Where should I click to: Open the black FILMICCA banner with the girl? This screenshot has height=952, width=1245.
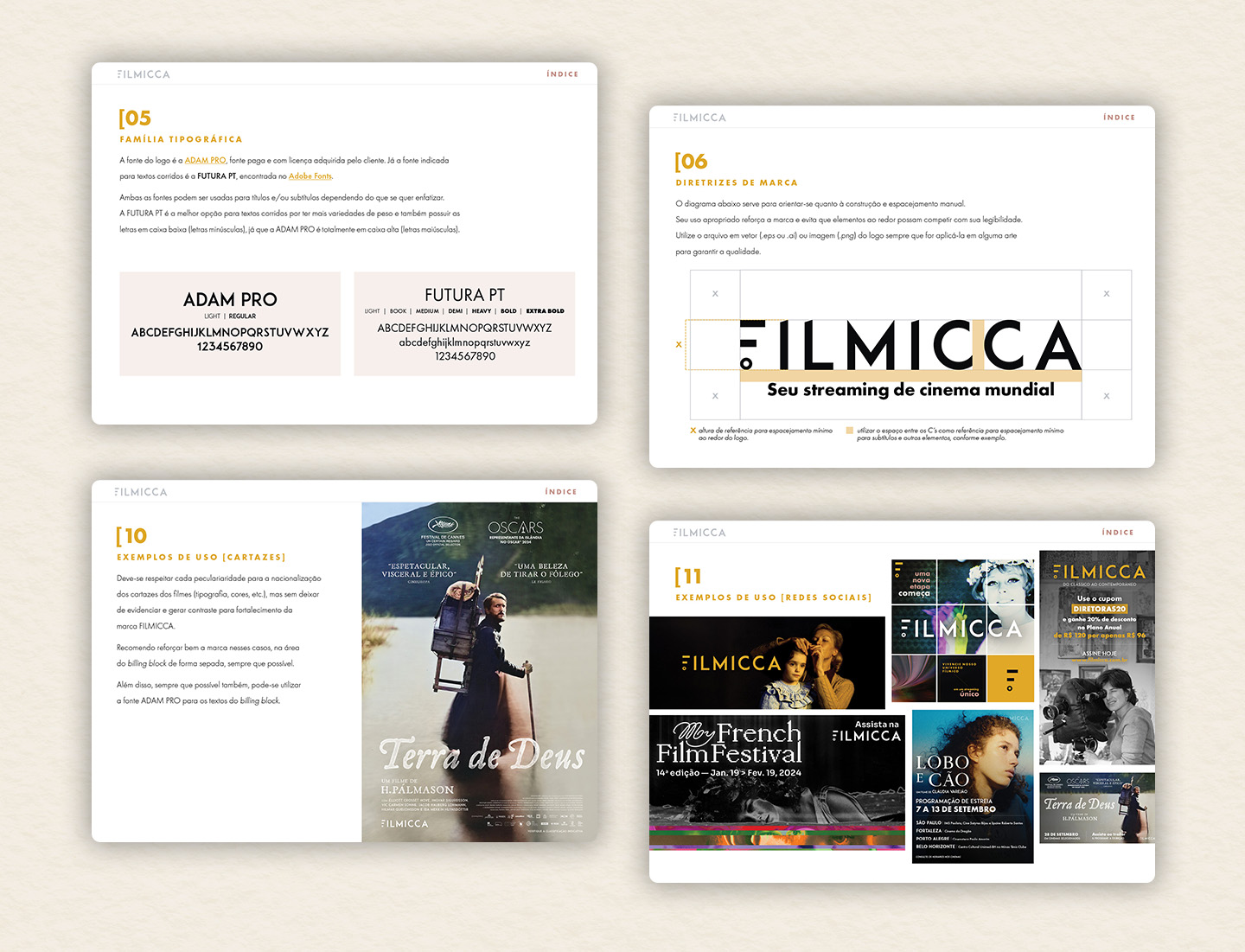pyautogui.click(x=767, y=663)
